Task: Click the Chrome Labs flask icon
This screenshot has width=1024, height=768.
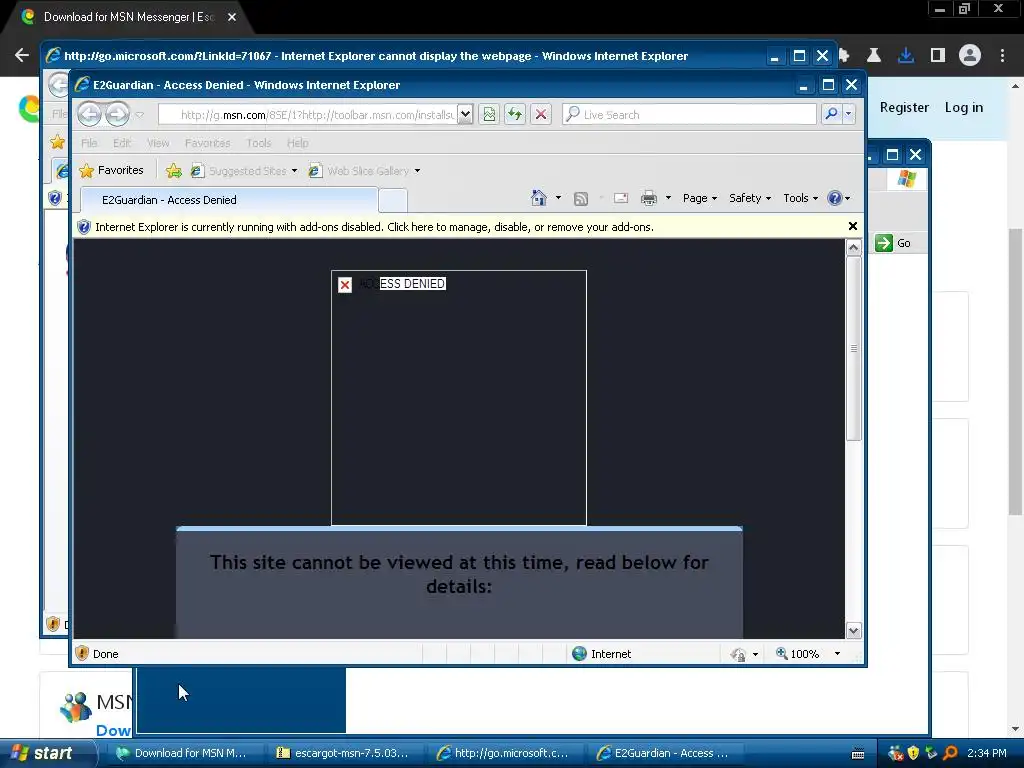Action: coord(874,56)
